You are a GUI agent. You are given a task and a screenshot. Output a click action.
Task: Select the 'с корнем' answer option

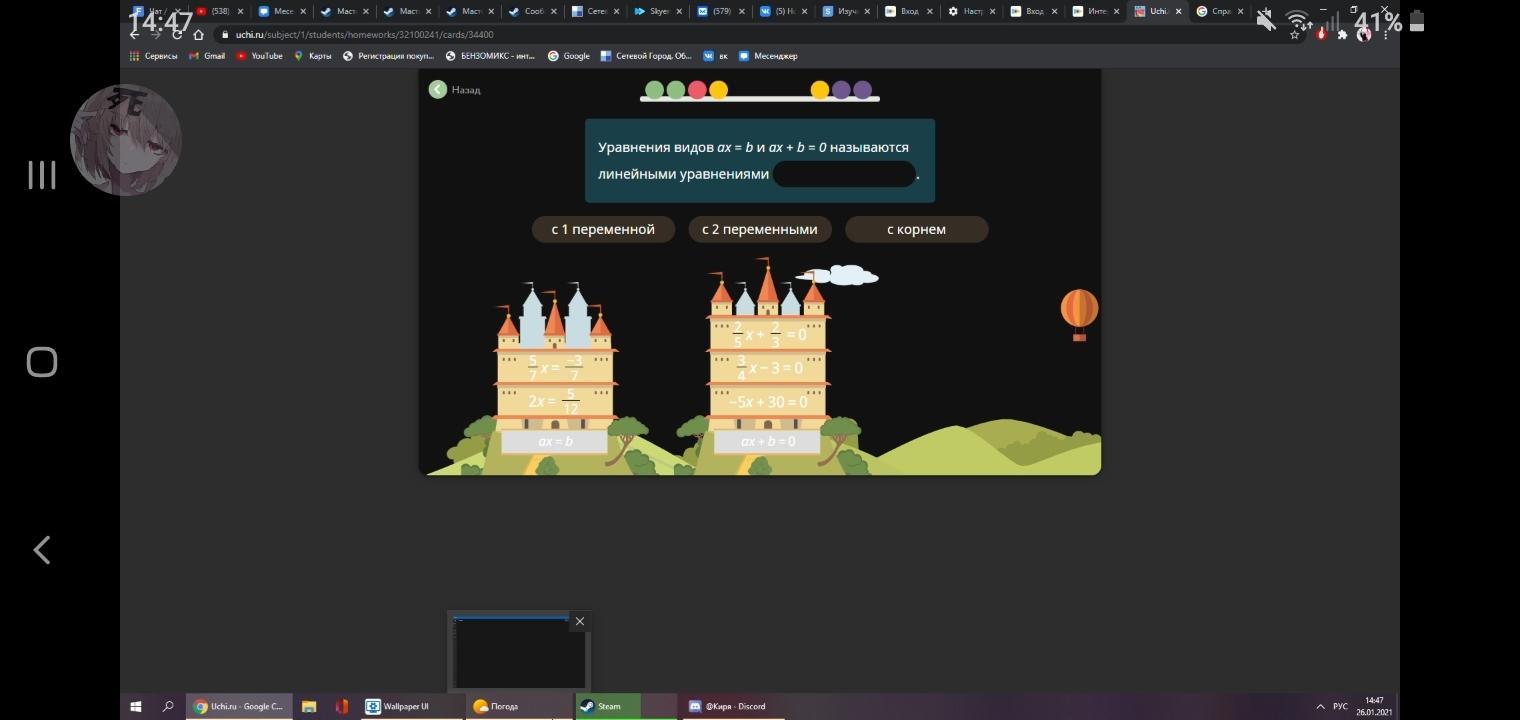tap(916, 230)
